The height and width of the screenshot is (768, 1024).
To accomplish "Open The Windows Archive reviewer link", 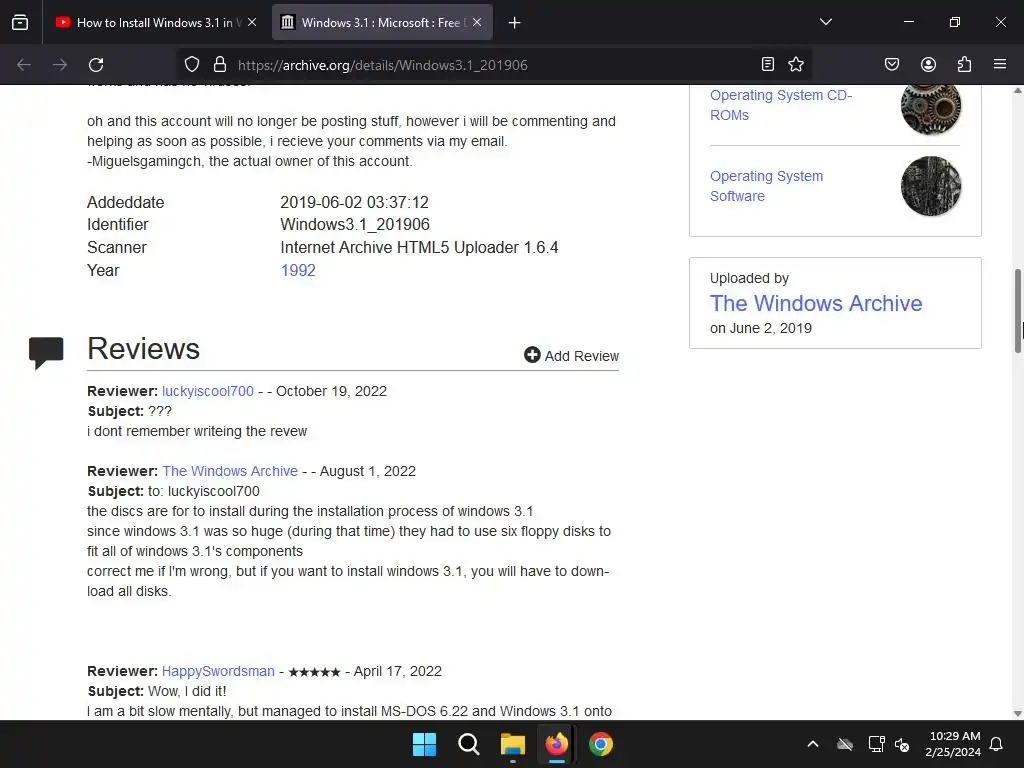I will click(x=230, y=471).
